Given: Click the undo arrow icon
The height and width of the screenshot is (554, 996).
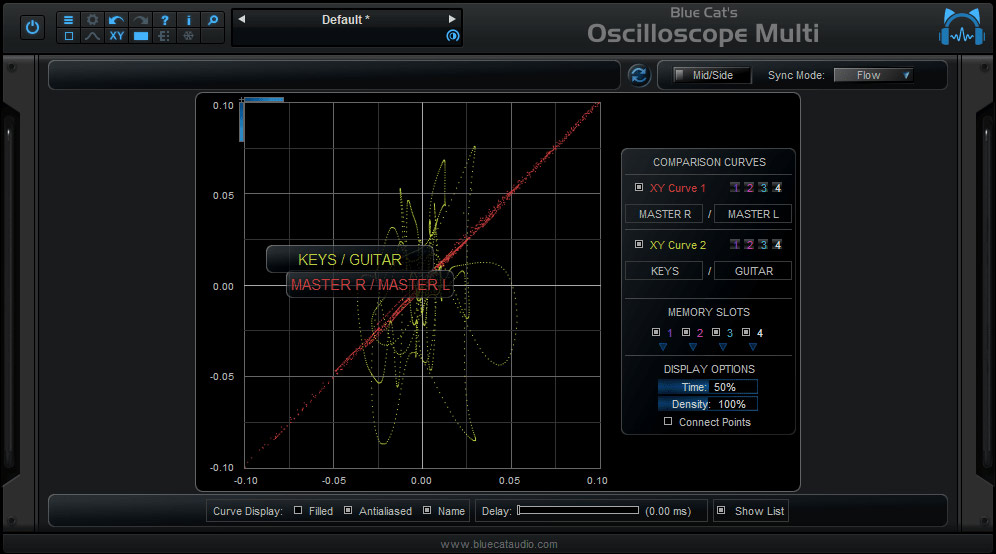Looking at the screenshot, I should click(116, 20).
